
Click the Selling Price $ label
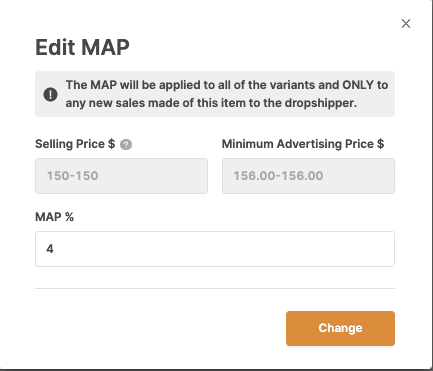tap(75, 144)
